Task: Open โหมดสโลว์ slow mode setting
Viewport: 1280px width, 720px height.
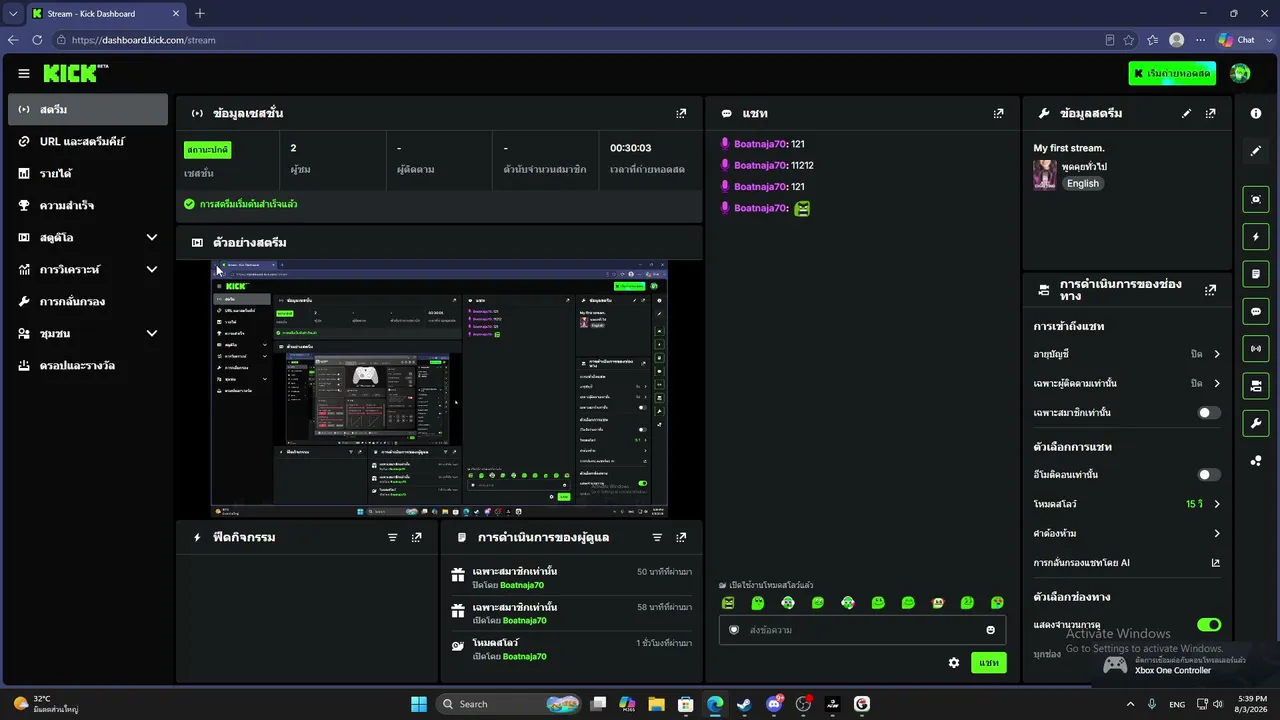Action: click(x=1127, y=504)
